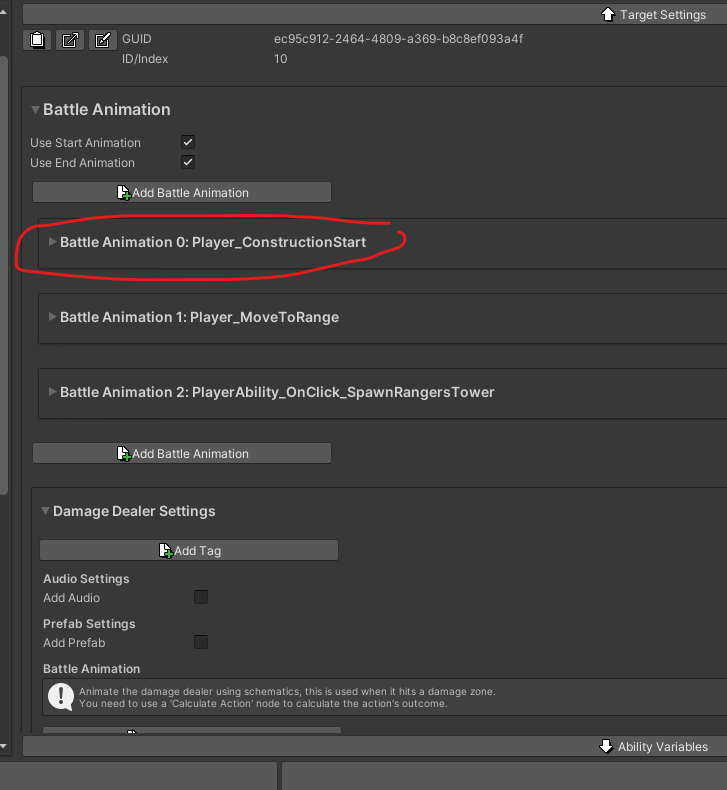Click the down arrow icon on Ability Variables
This screenshot has height=790, width=727.
(x=606, y=746)
